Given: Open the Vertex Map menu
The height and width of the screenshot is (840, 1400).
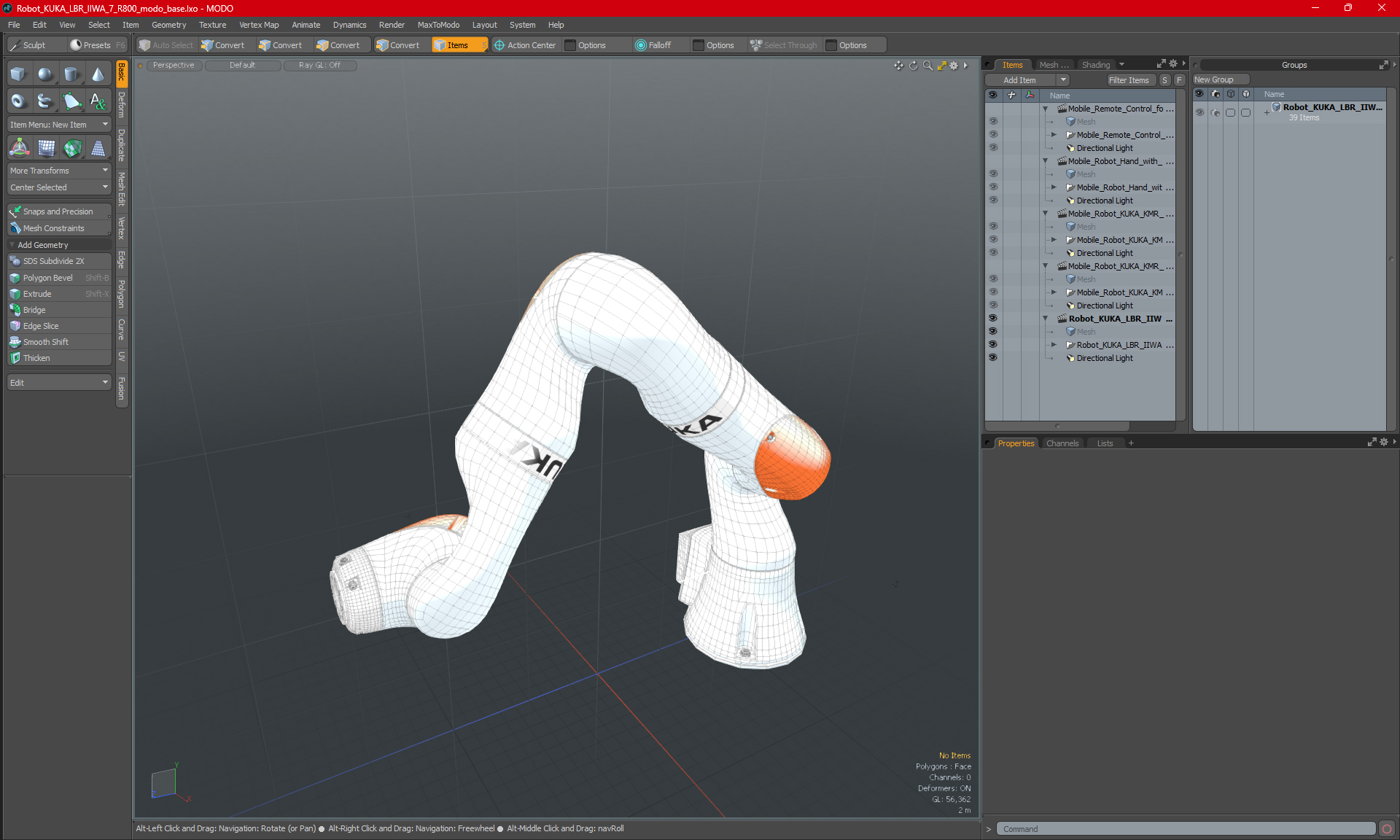Looking at the screenshot, I should (x=259, y=25).
